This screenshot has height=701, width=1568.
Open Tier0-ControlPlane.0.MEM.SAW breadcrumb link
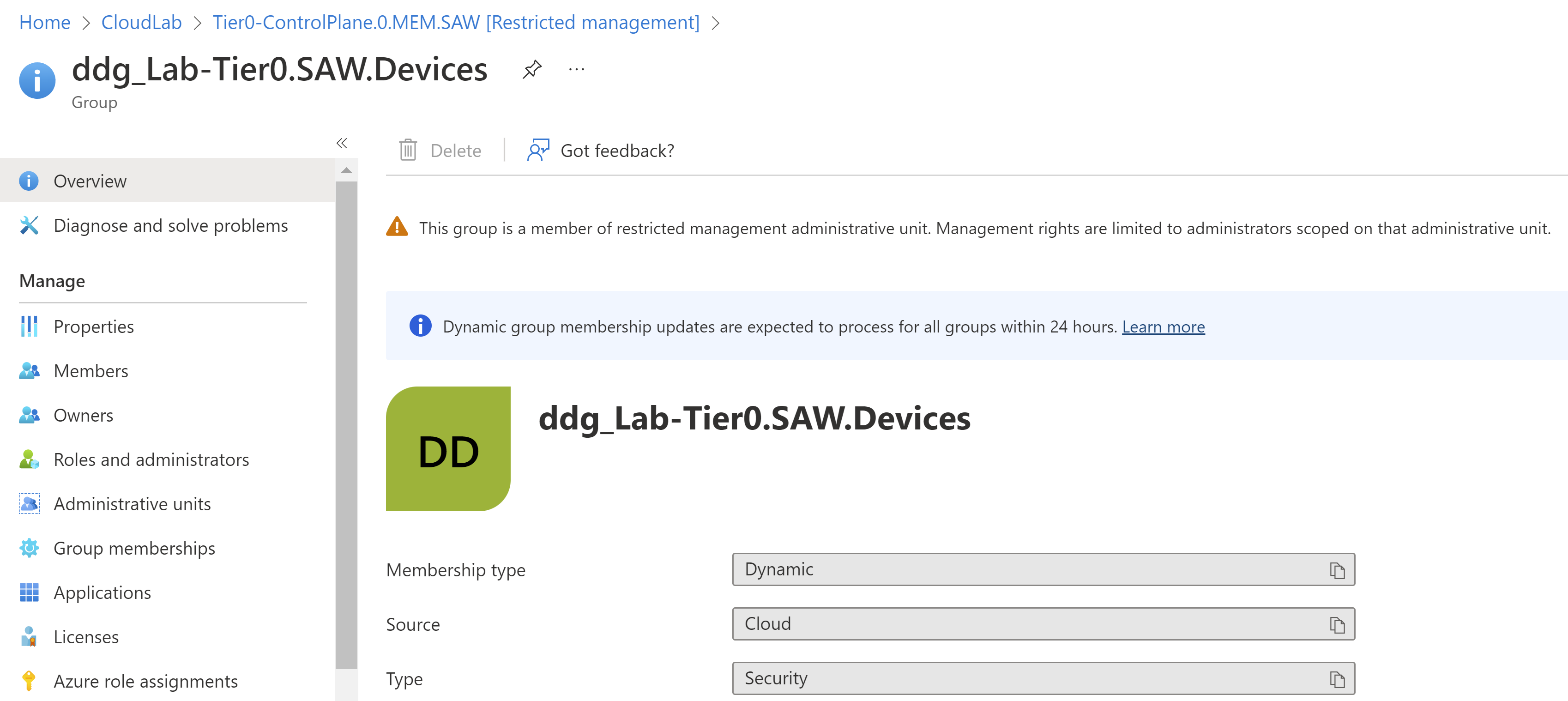coord(456,23)
